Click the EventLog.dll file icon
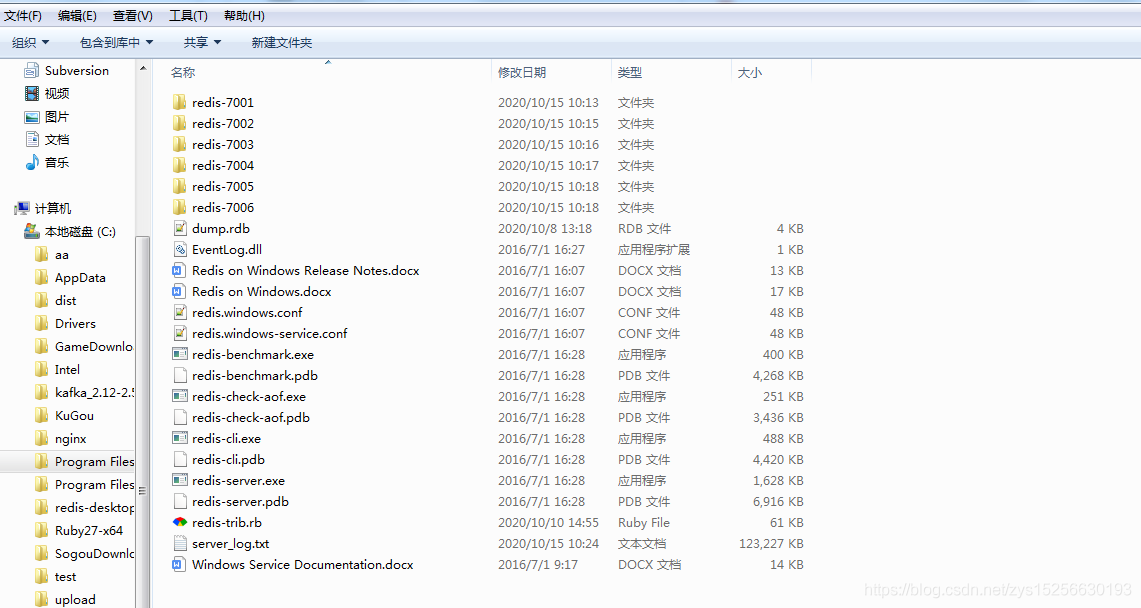 tap(180, 249)
